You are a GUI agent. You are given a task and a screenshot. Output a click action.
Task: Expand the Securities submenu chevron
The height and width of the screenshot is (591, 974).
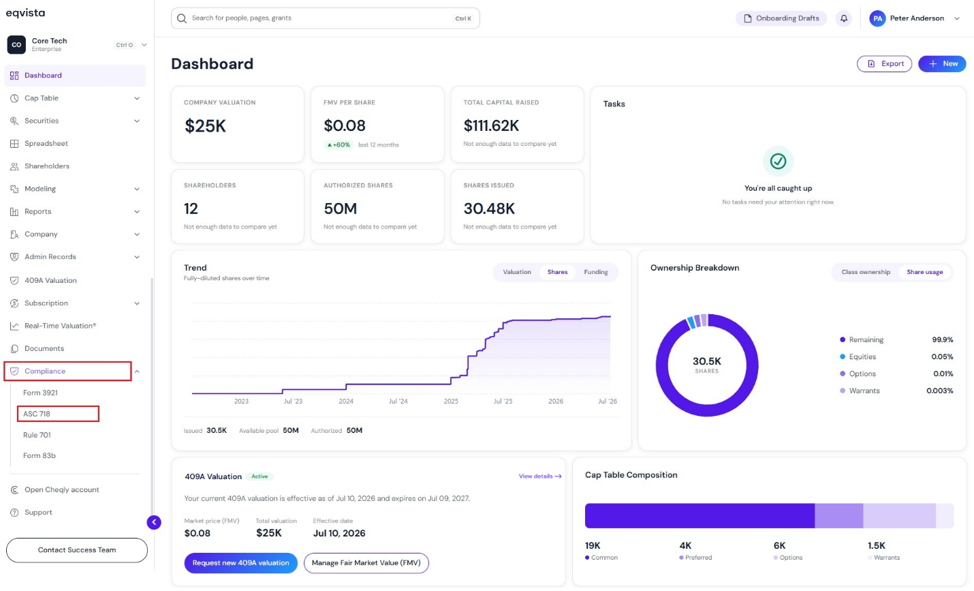(x=137, y=121)
